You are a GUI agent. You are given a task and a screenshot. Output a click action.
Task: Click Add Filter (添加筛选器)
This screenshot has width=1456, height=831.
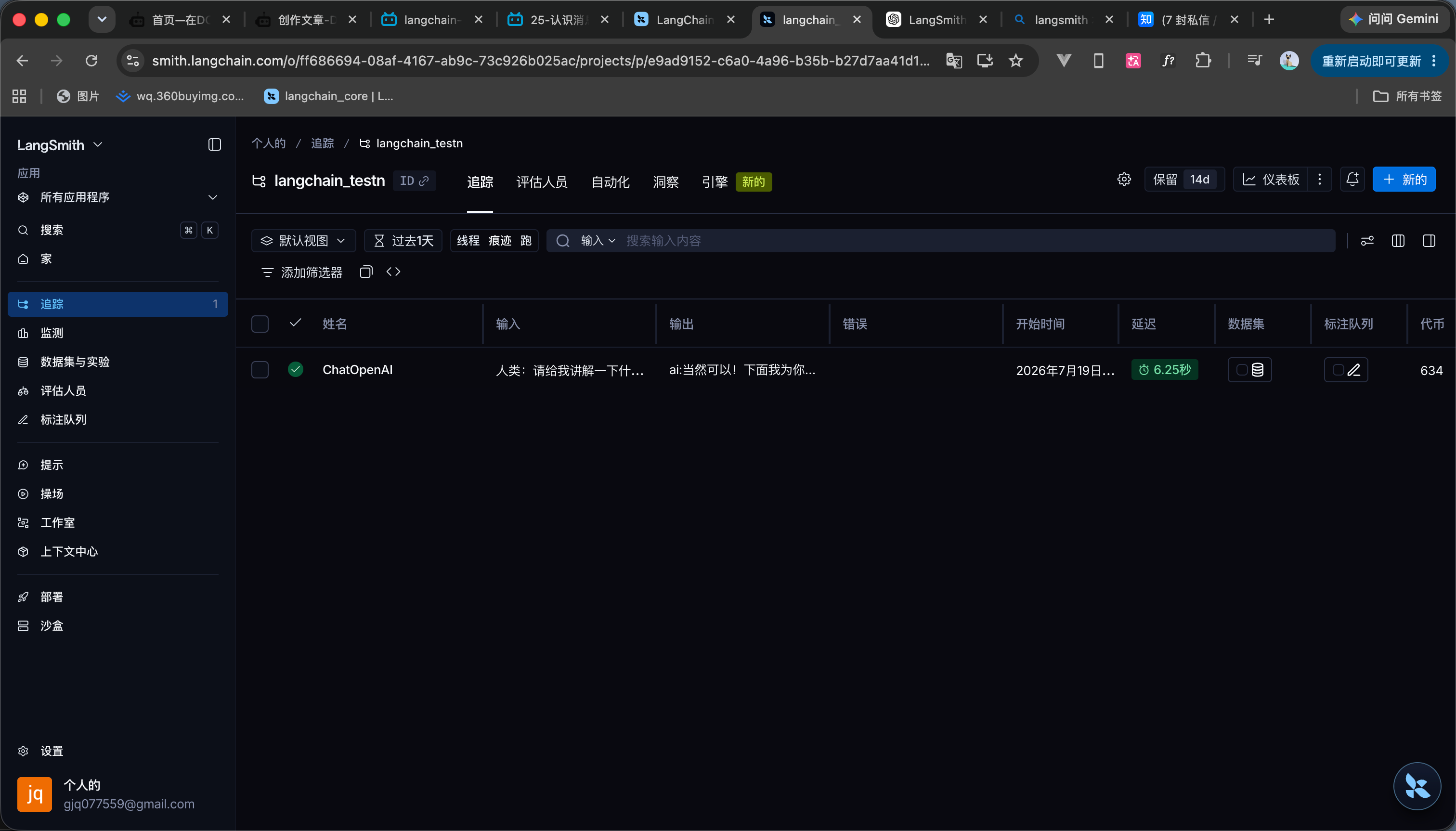(301, 272)
